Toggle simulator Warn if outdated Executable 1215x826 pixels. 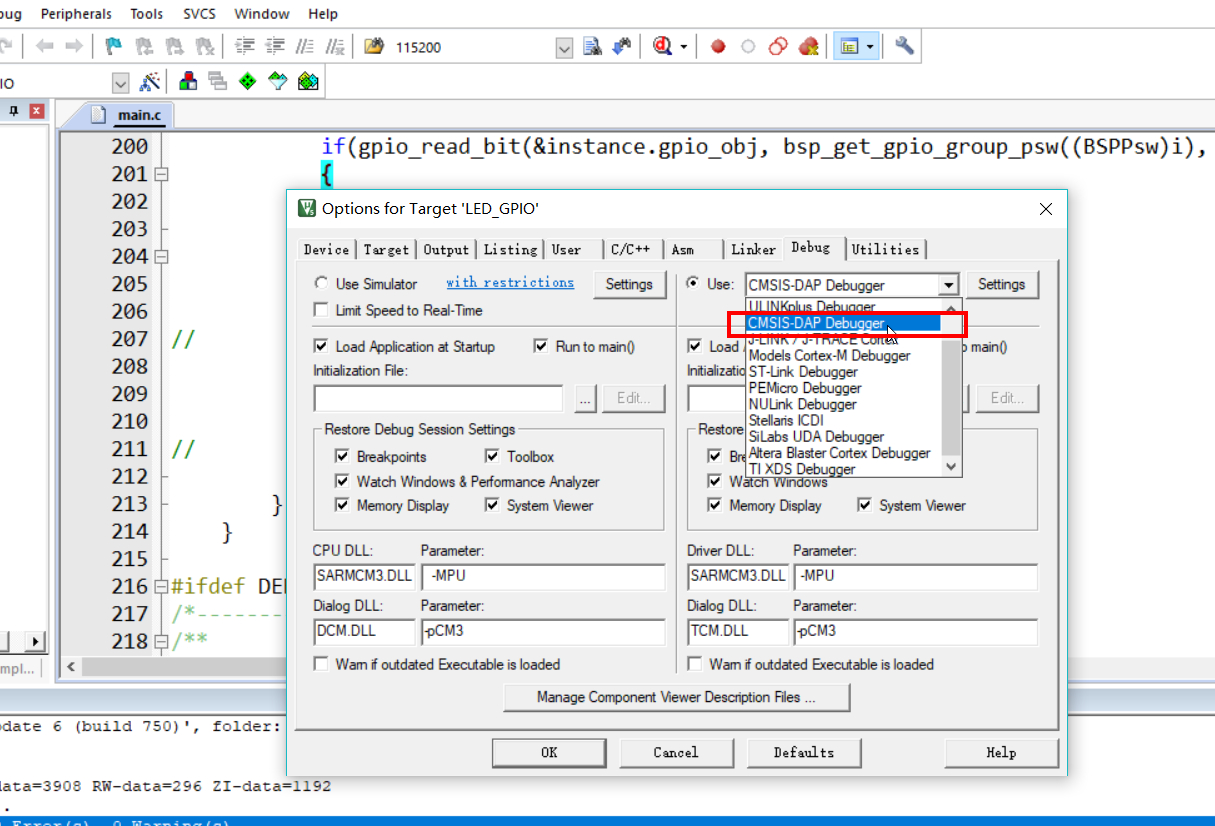[x=321, y=664]
